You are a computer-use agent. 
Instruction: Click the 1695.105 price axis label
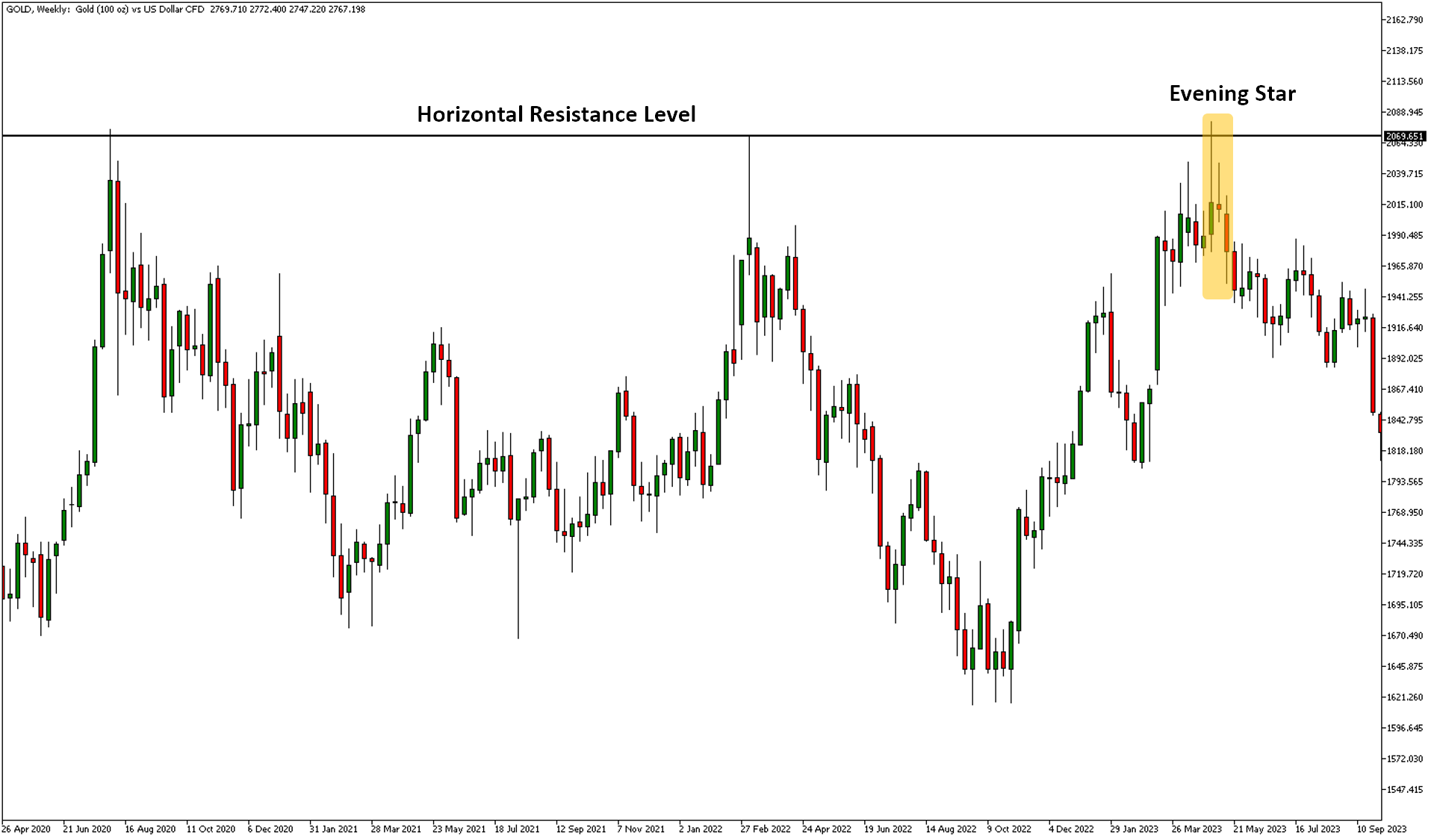click(x=1404, y=605)
